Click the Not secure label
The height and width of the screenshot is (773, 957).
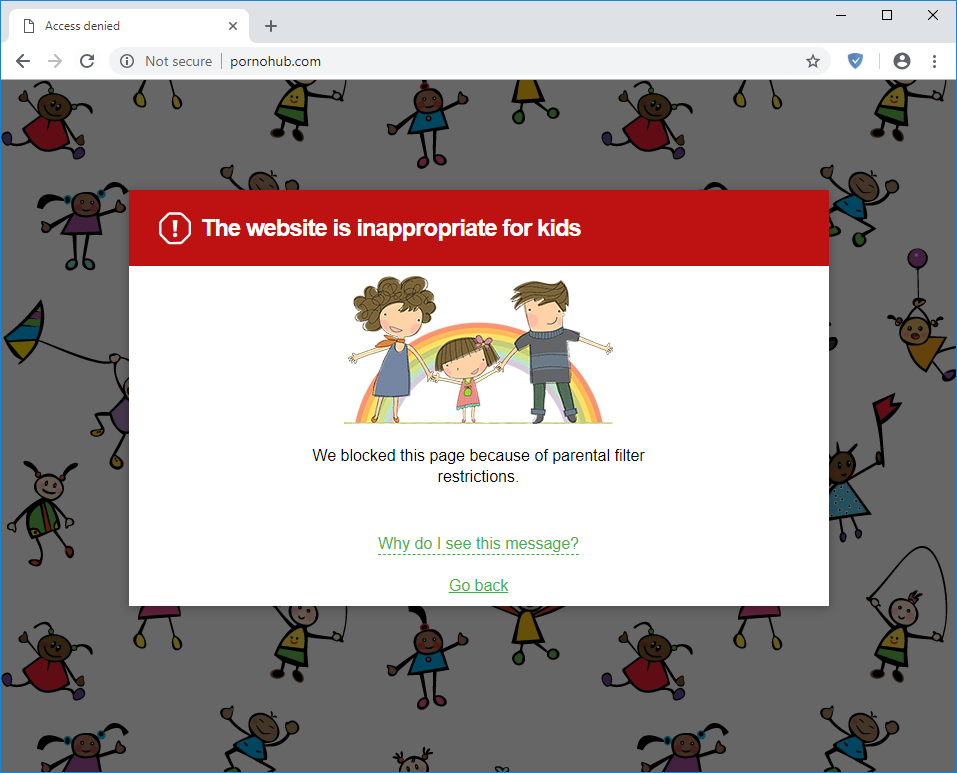[178, 61]
